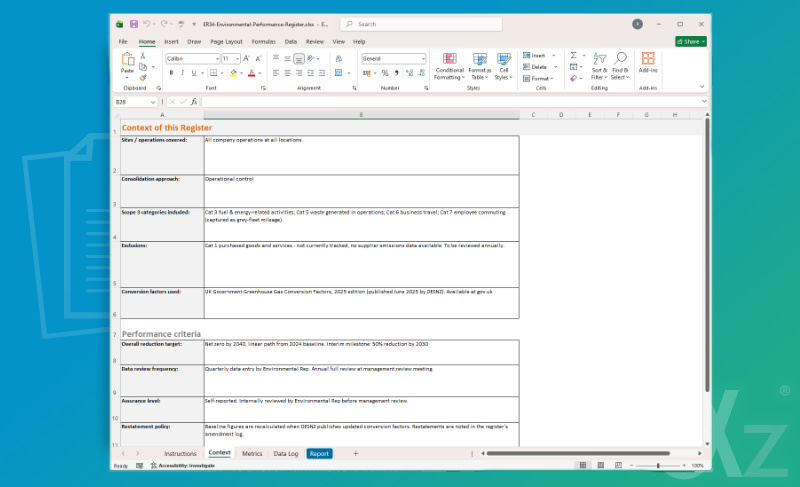Click the zoom slider handle
Viewport: 800px width, 487px height.
(x=658, y=466)
